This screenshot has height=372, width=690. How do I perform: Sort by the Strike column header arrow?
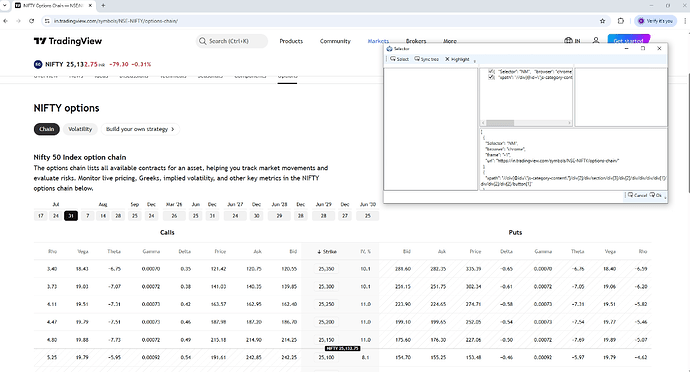319,252
